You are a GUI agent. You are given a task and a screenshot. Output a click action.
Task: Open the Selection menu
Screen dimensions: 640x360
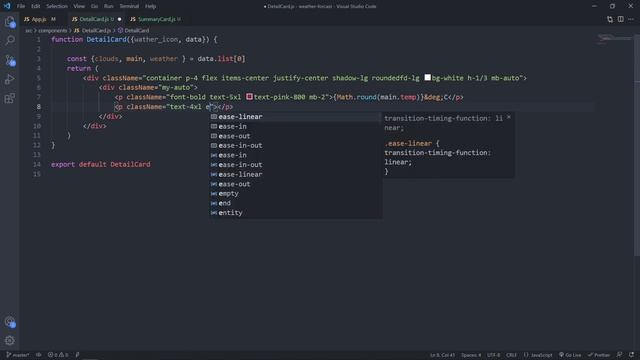pos(57,6)
